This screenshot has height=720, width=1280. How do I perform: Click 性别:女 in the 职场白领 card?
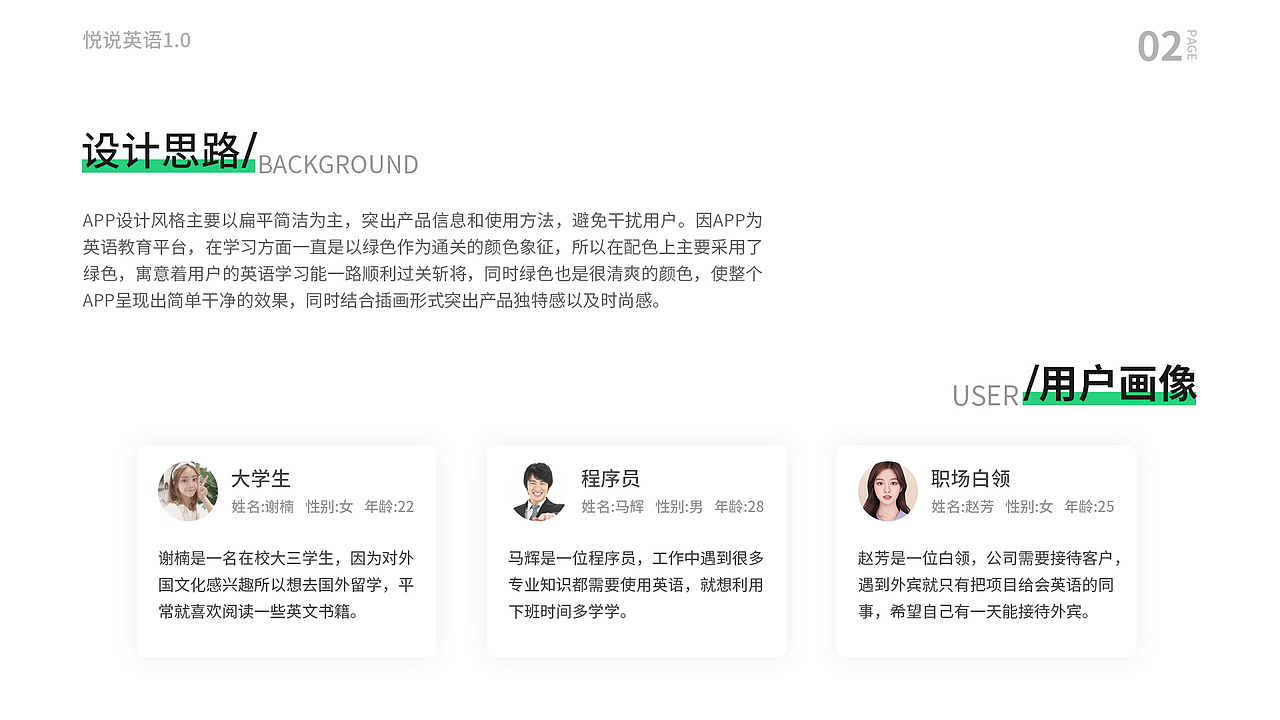(x=1028, y=507)
